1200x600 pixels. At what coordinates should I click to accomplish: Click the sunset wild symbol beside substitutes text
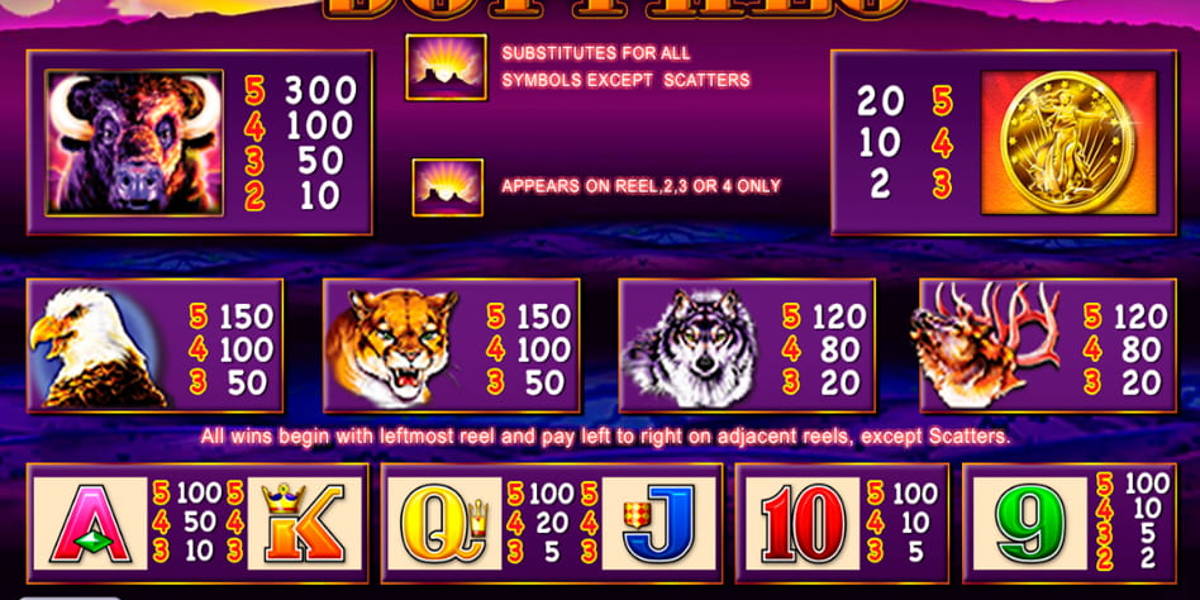445,66
